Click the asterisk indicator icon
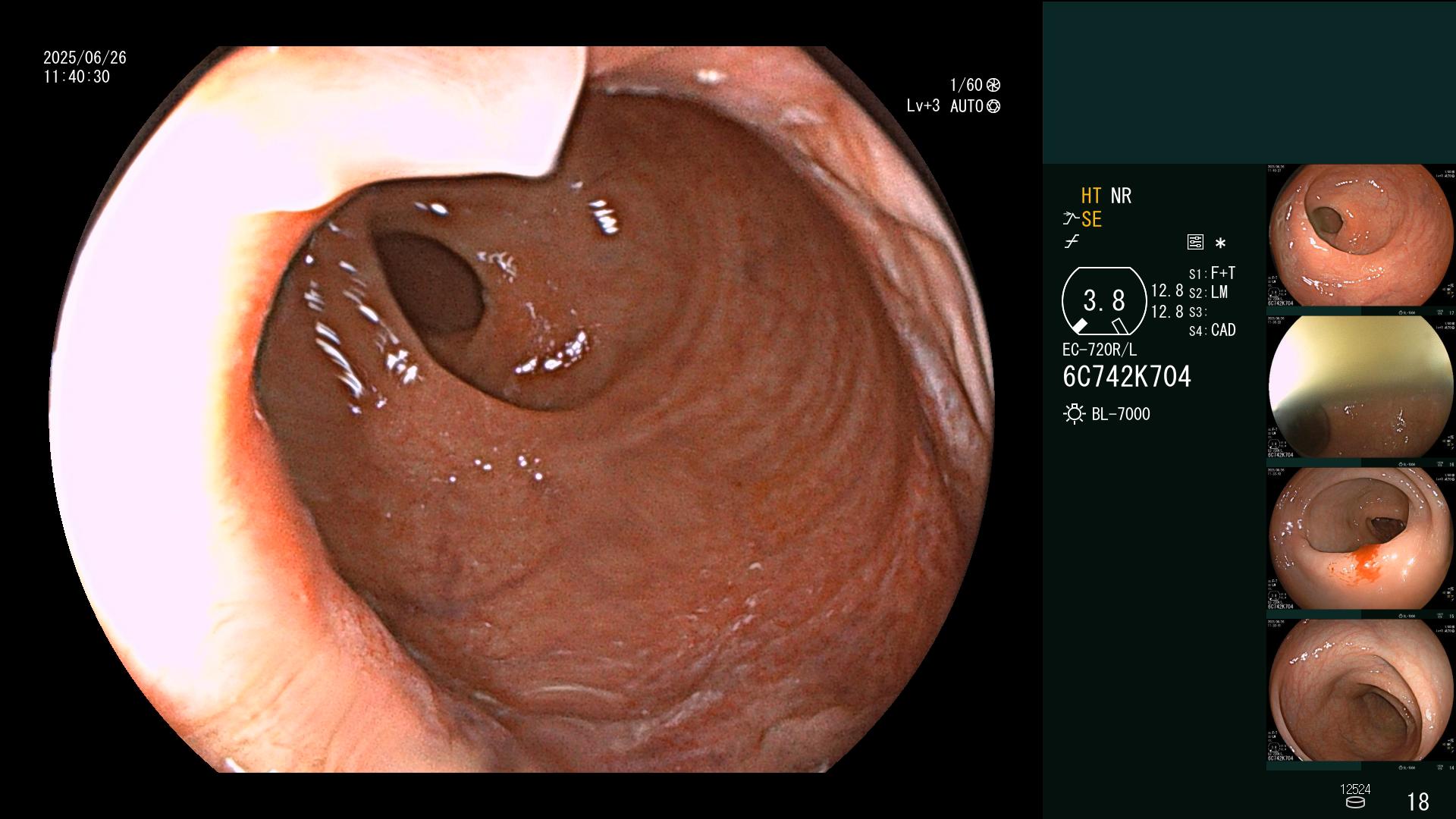The width and height of the screenshot is (1456, 819). point(1220,243)
